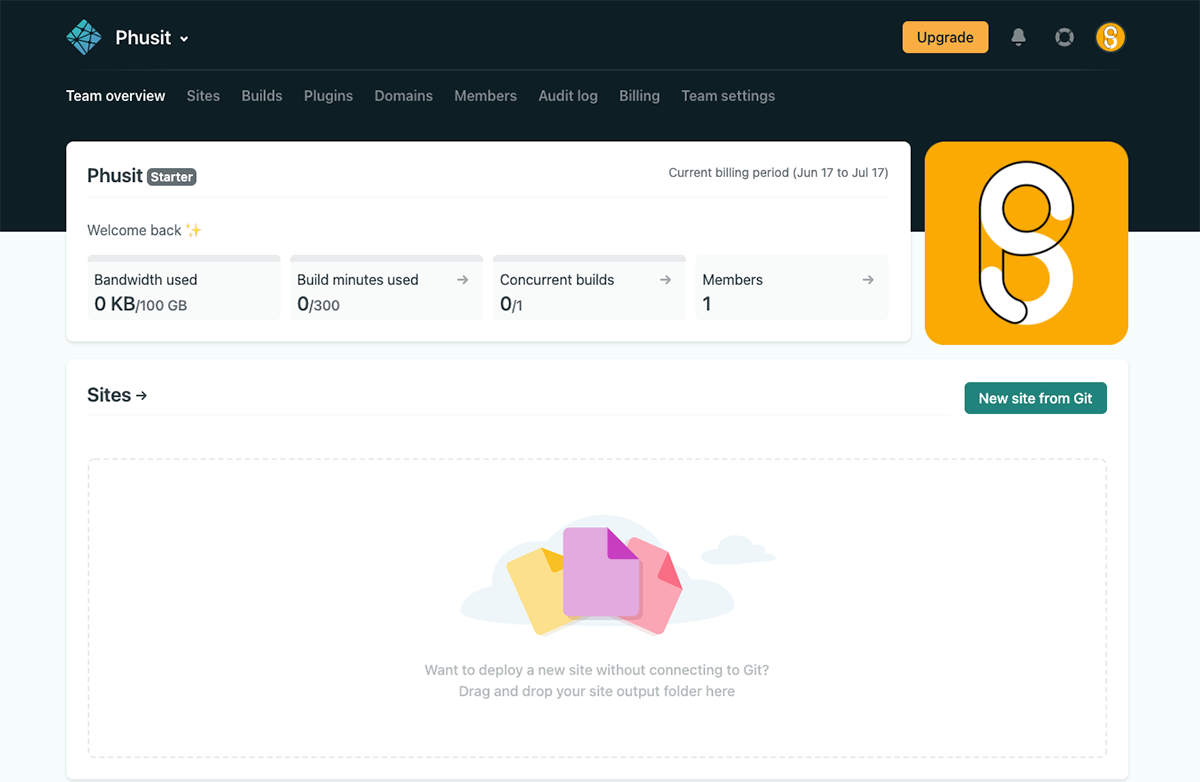Click the stacked files illustration
This screenshot has height=782, width=1200.
(595, 581)
